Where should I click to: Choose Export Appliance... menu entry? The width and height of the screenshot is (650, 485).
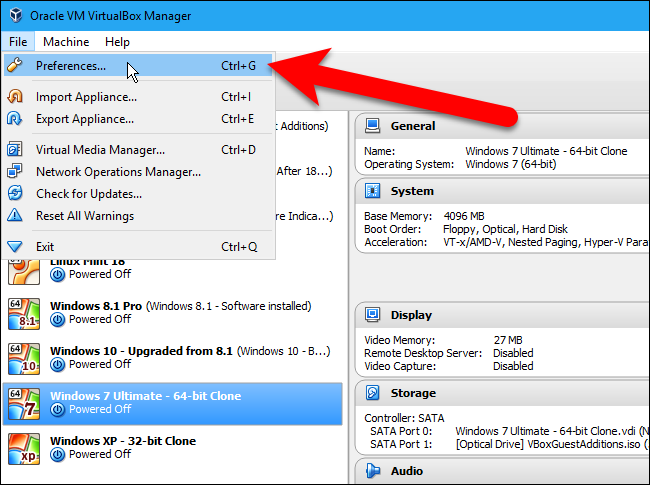tap(138, 119)
